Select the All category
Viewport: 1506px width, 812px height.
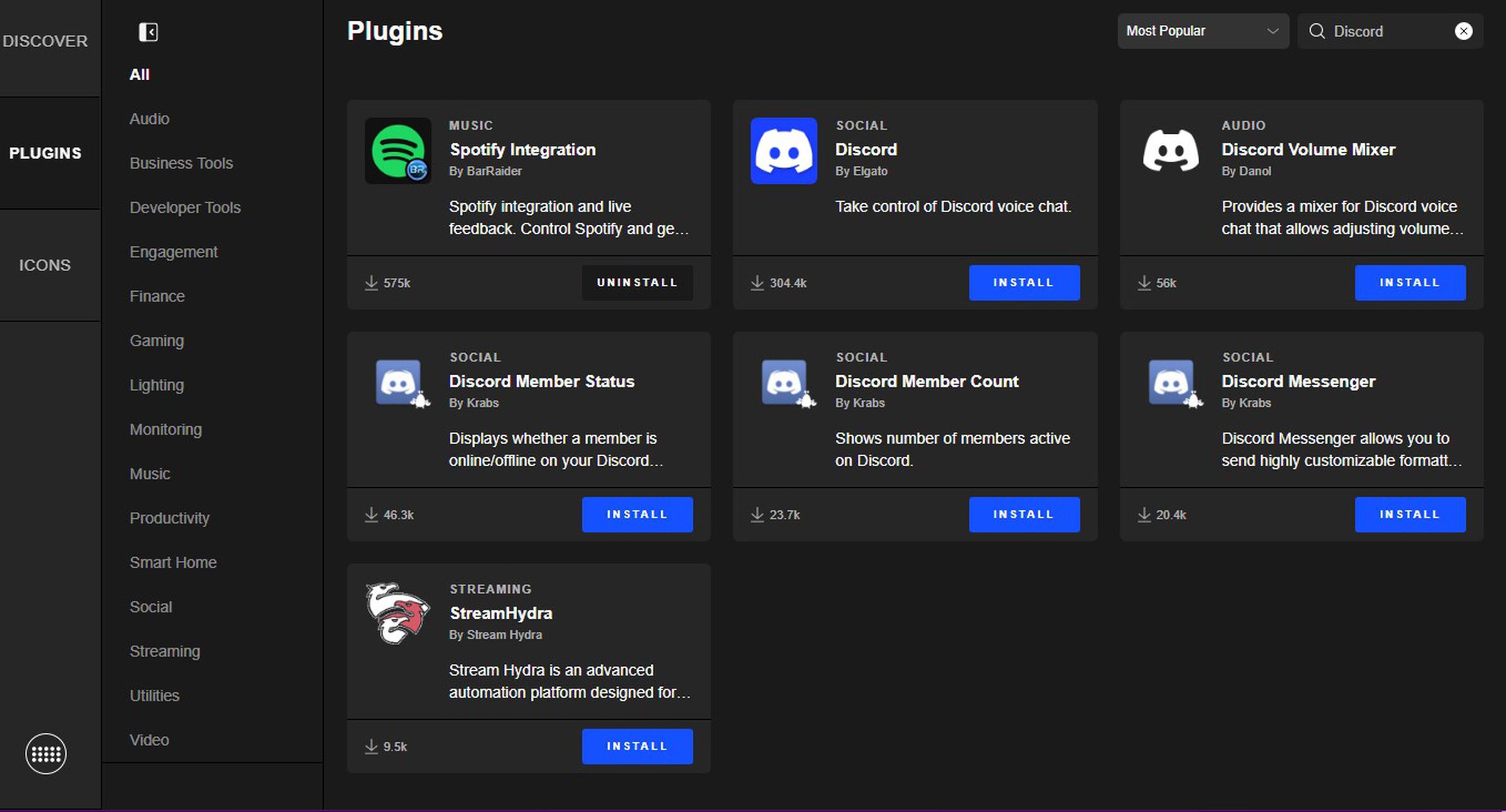(x=139, y=75)
